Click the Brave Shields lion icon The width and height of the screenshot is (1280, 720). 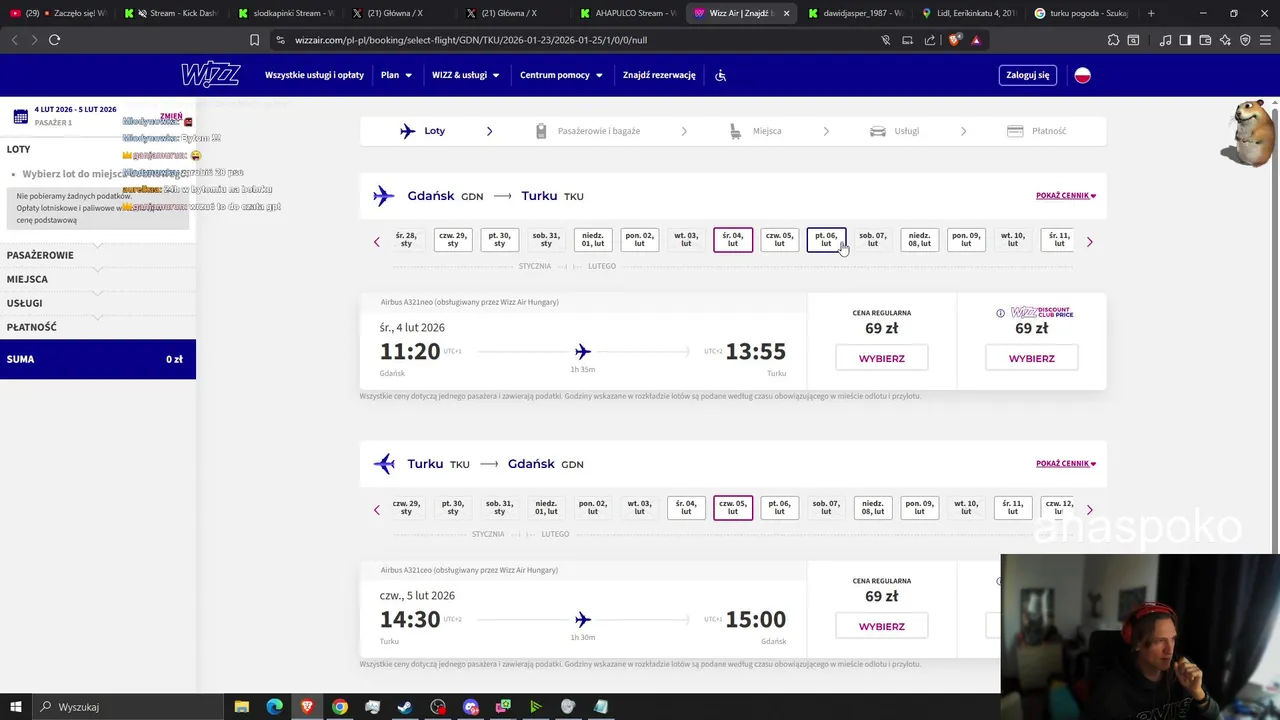click(954, 40)
